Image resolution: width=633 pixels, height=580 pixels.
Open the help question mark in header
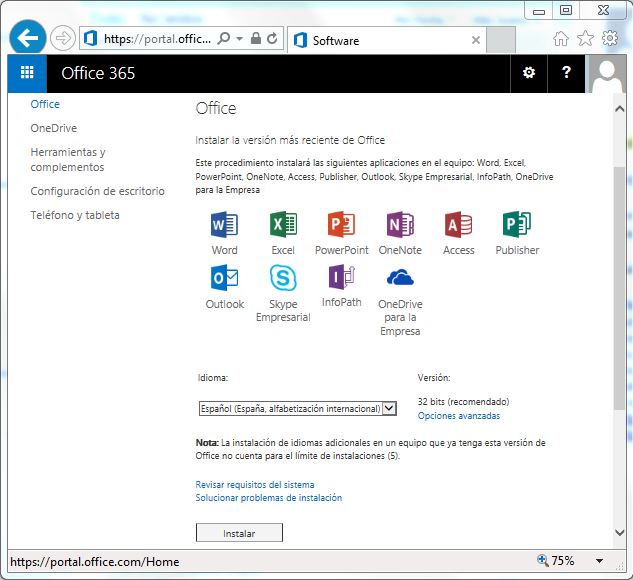point(566,73)
